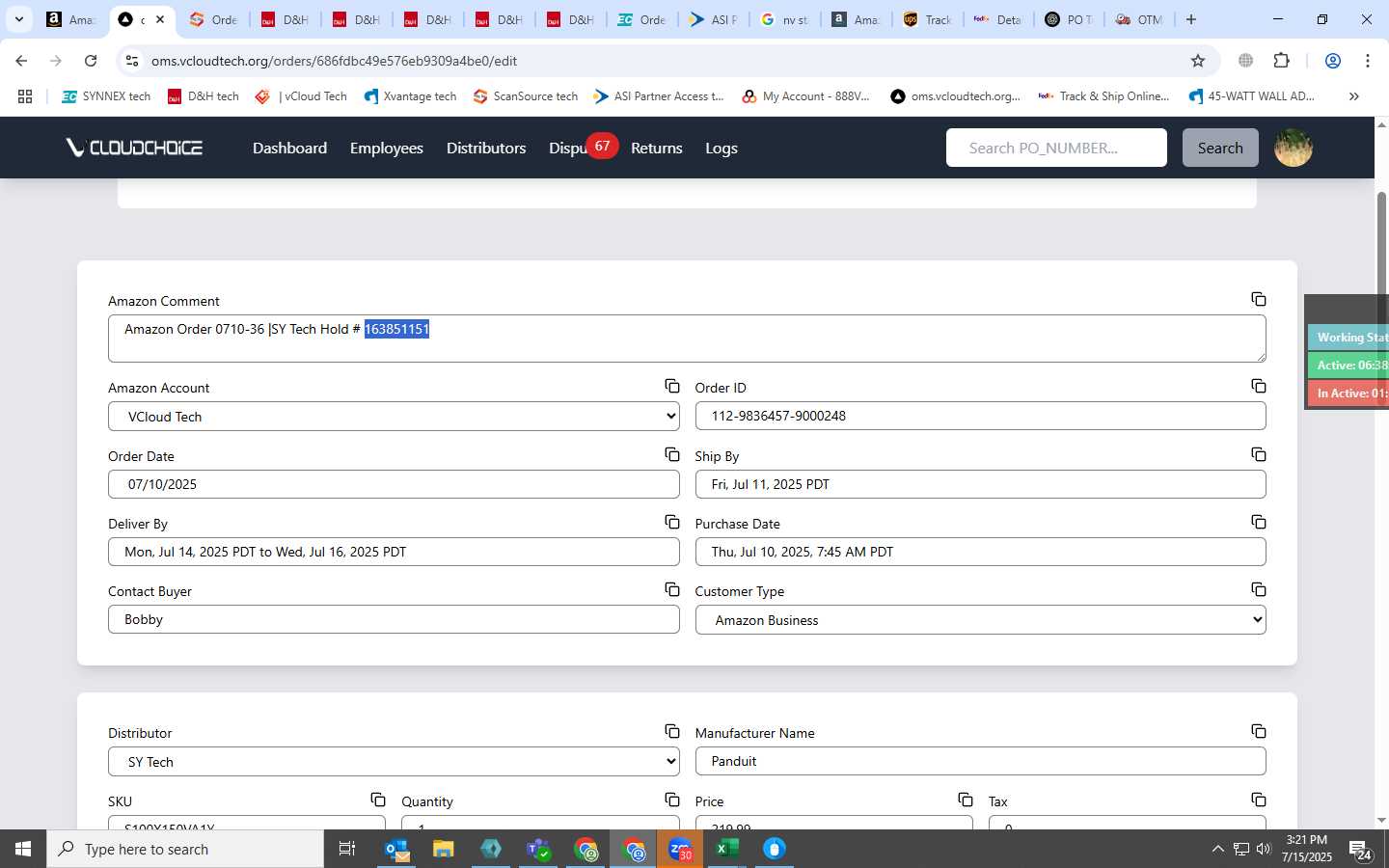The width and height of the screenshot is (1389, 868).
Task: Open the Track & Ship Online bookmark
Action: point(1103,96)
